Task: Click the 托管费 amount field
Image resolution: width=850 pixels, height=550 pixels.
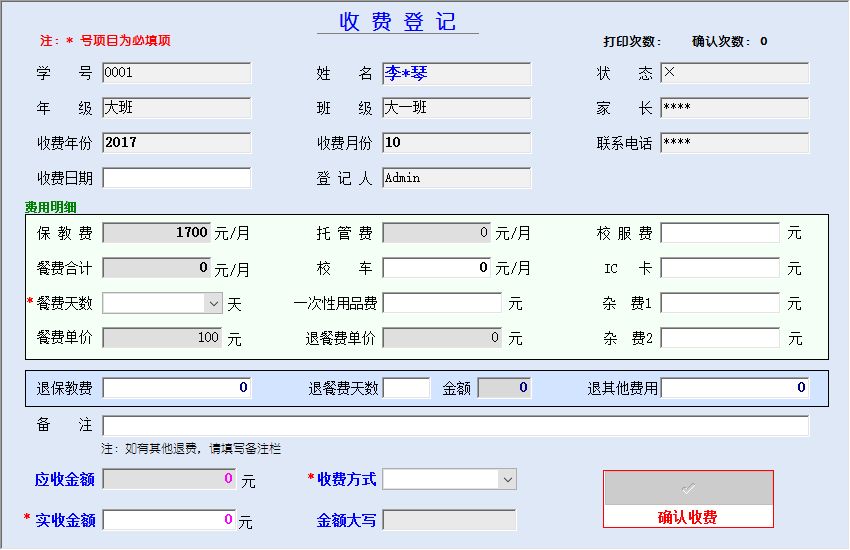Action: [436, 233]
